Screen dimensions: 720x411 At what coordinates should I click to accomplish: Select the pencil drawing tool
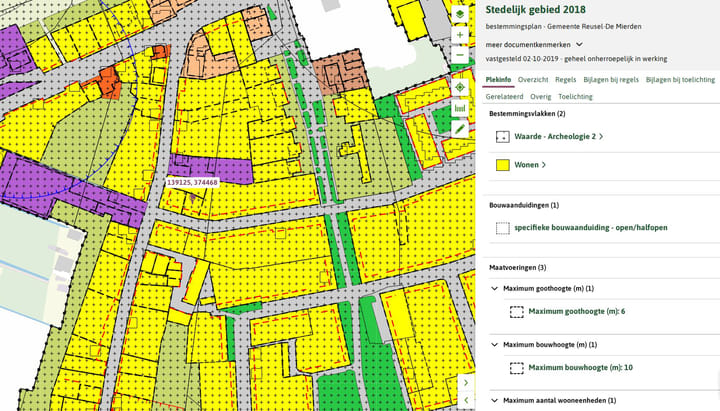click(x=459, y=129)
